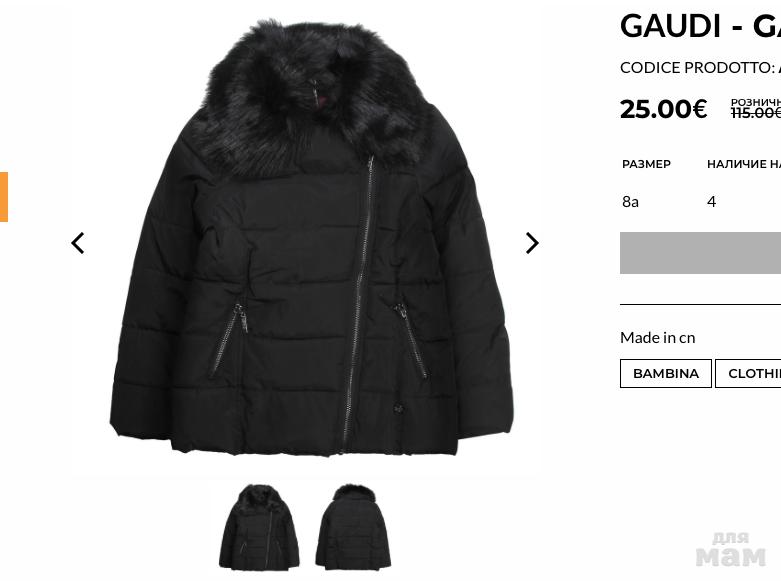Advance to next product photo with right chevron
This screenshot has width=781, height=581.
point(532,243)
